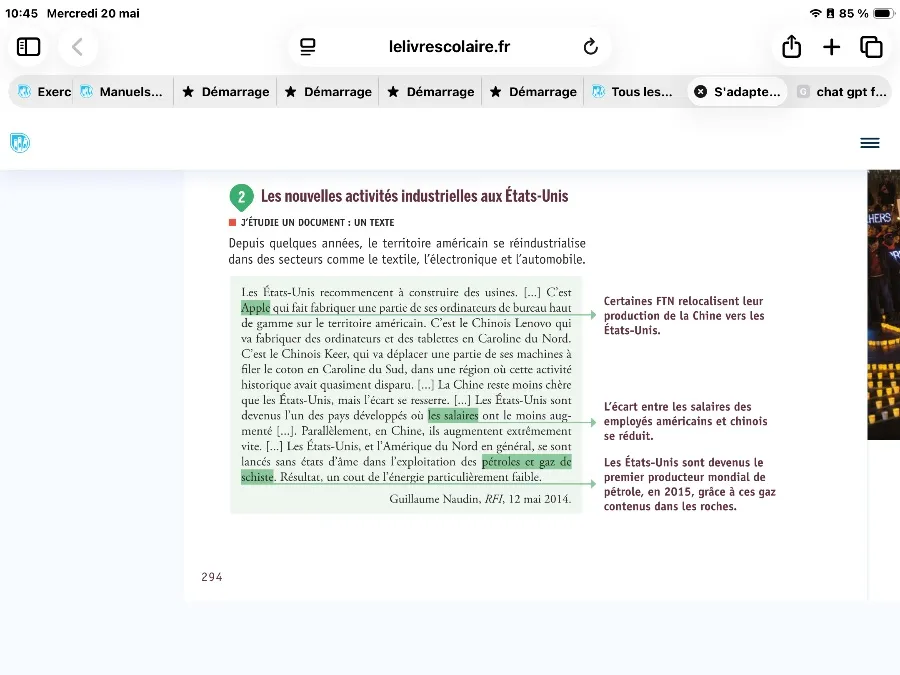Viewport: 900px width, 675px height.
Task: Select the first Démarrage tab
Action: [226, 92]
